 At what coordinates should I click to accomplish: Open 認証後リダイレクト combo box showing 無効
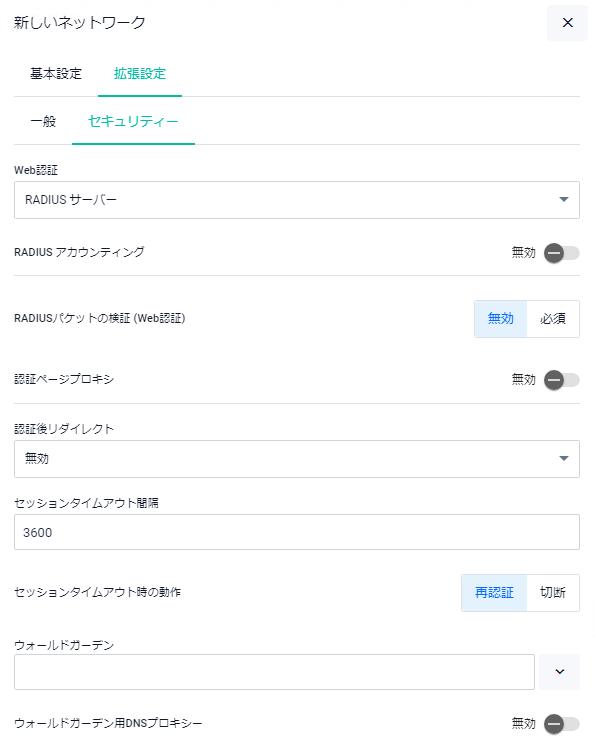tap(297, 458)
